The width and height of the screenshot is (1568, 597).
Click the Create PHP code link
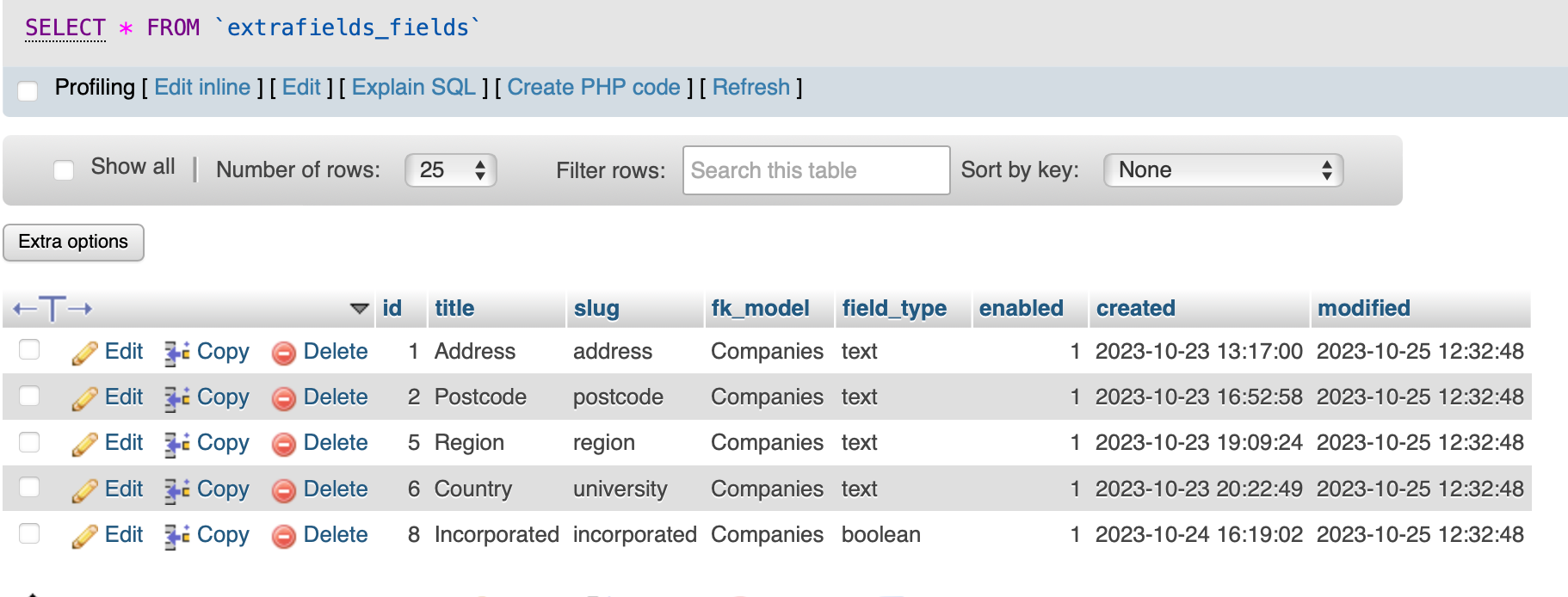point(594,88)
